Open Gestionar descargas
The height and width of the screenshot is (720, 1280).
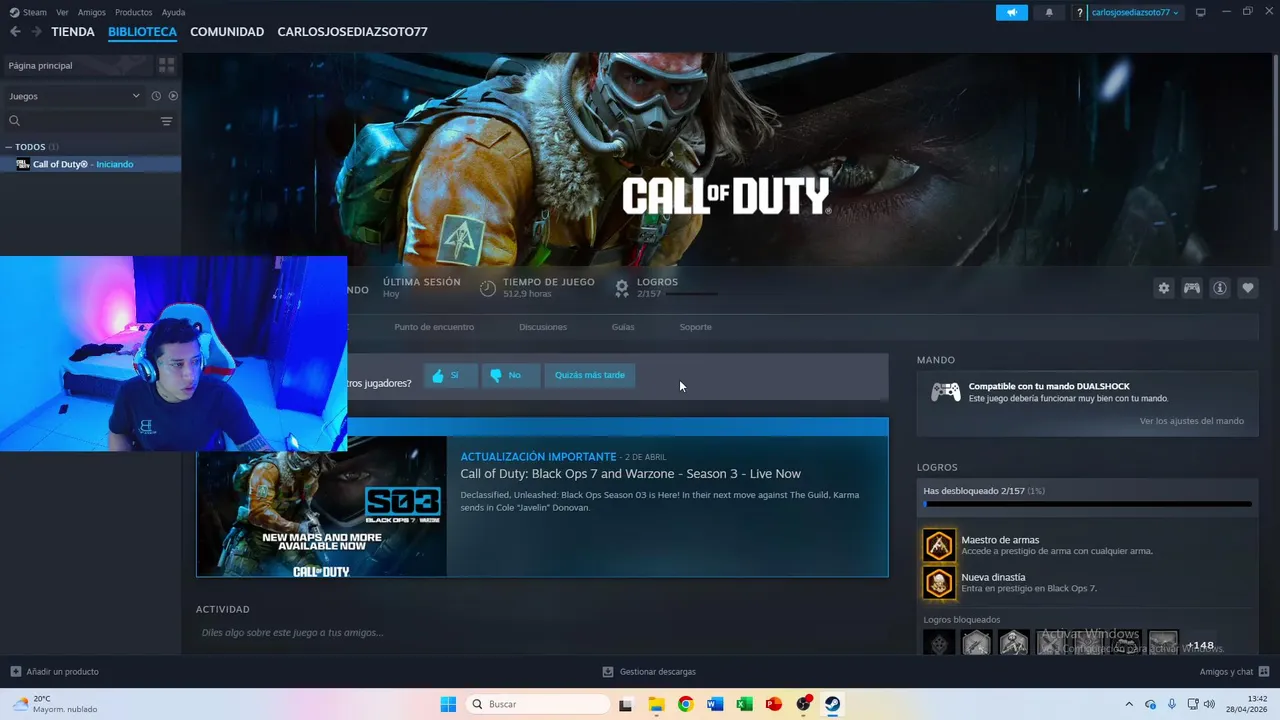pos(649,672)
